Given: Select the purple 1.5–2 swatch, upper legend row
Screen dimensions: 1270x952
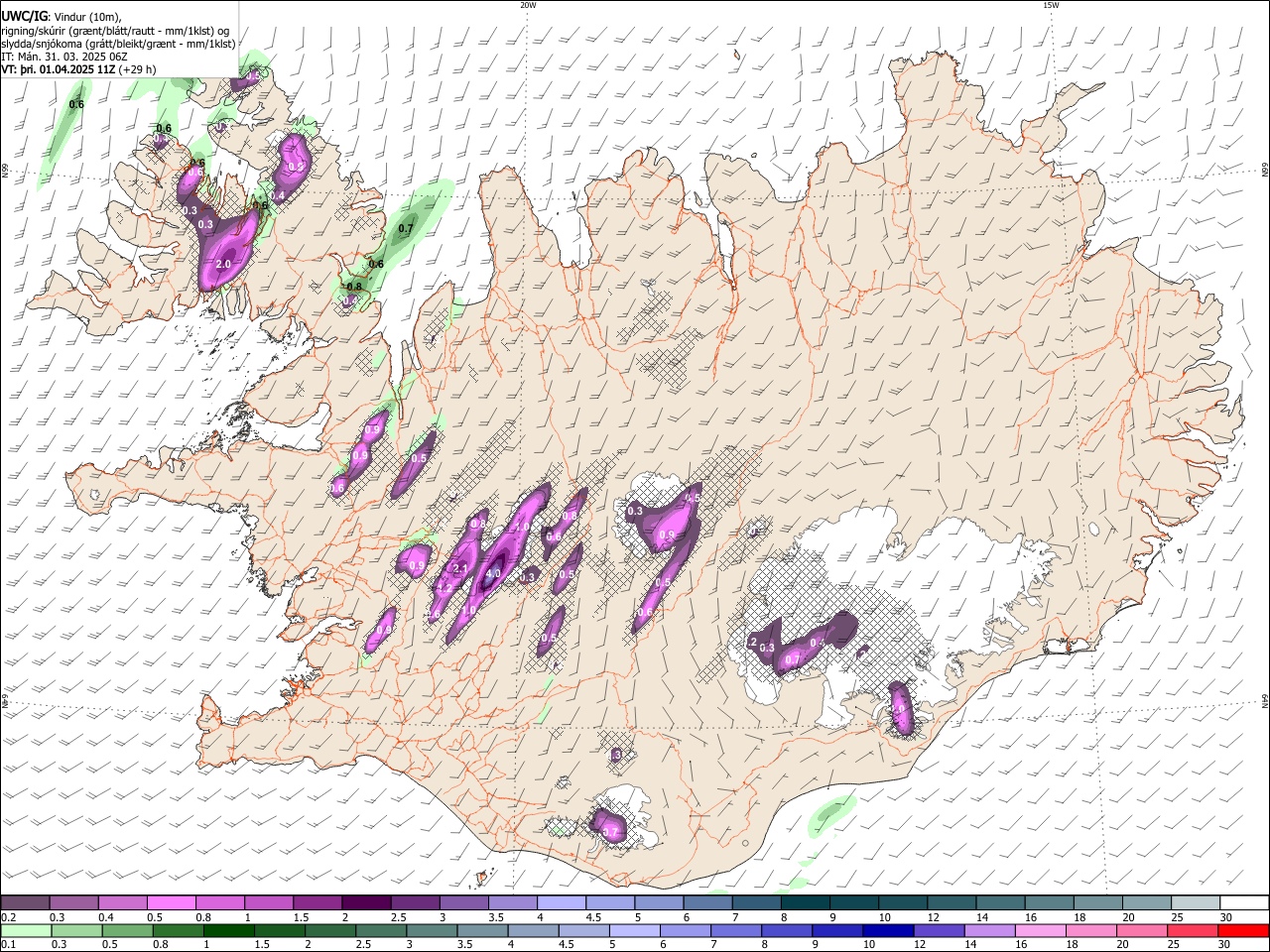Looking at the screenshot, I should [x=317, y=902].
